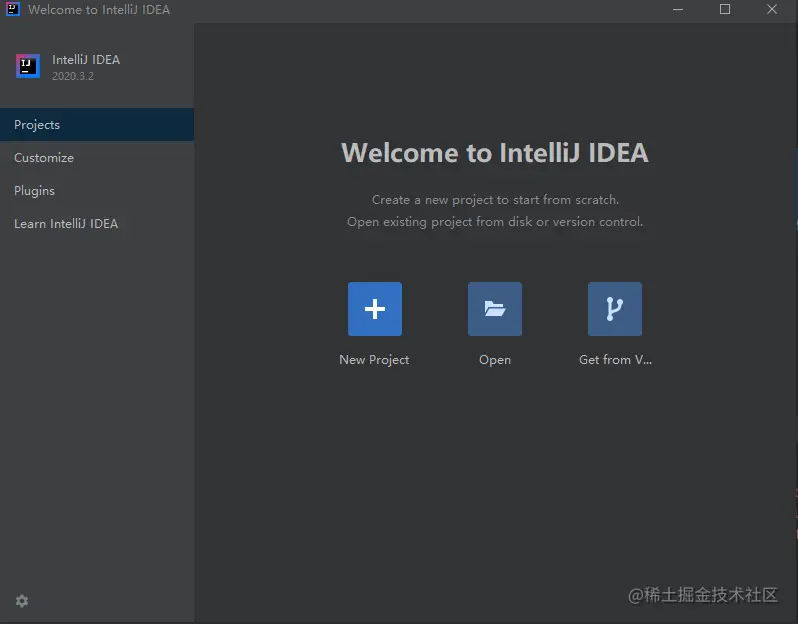Click the IntelliJ icon in the title bar
This screenshot has height=624, width=798.
point(13,9)
